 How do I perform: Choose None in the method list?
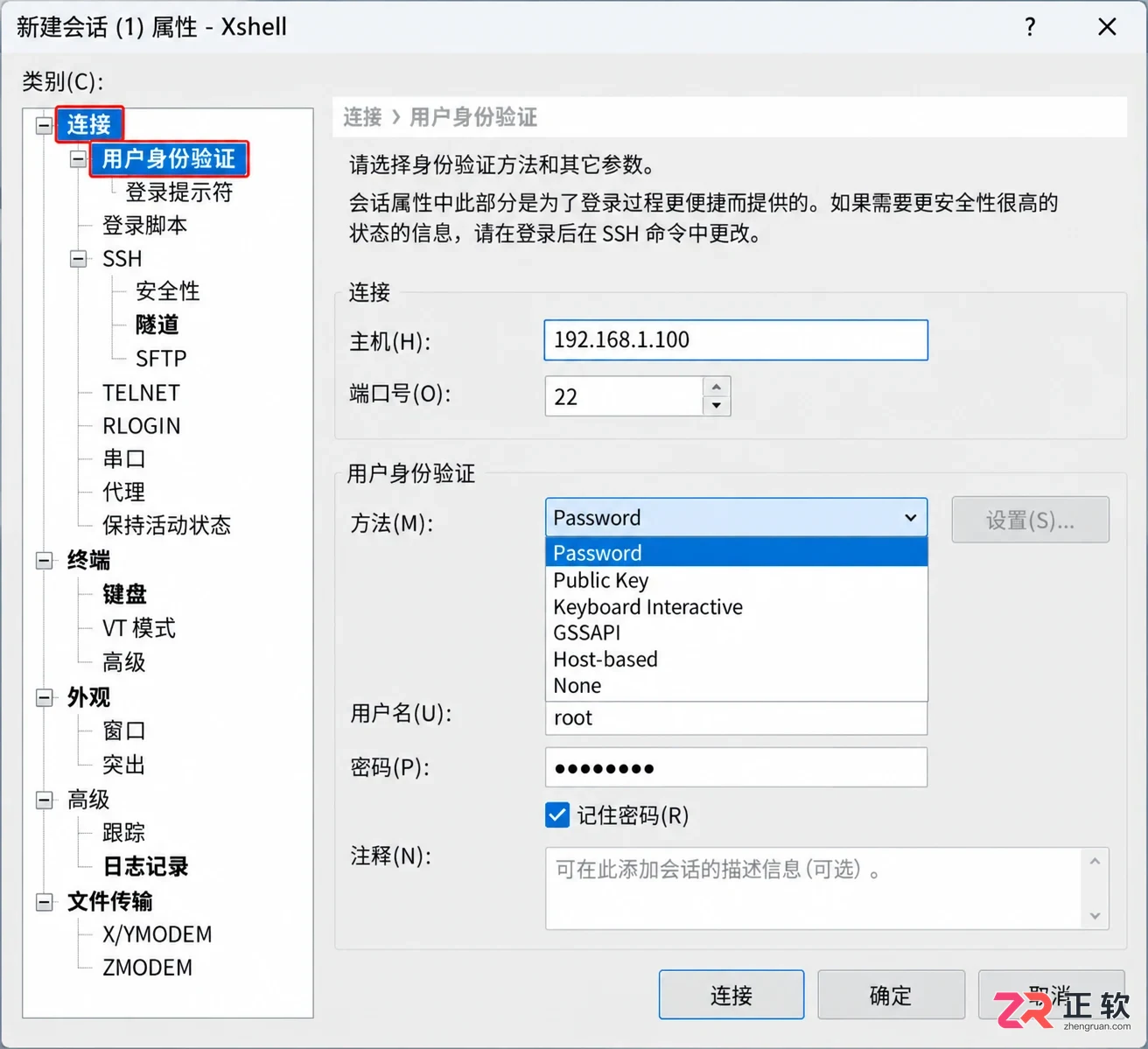(736, 685)
